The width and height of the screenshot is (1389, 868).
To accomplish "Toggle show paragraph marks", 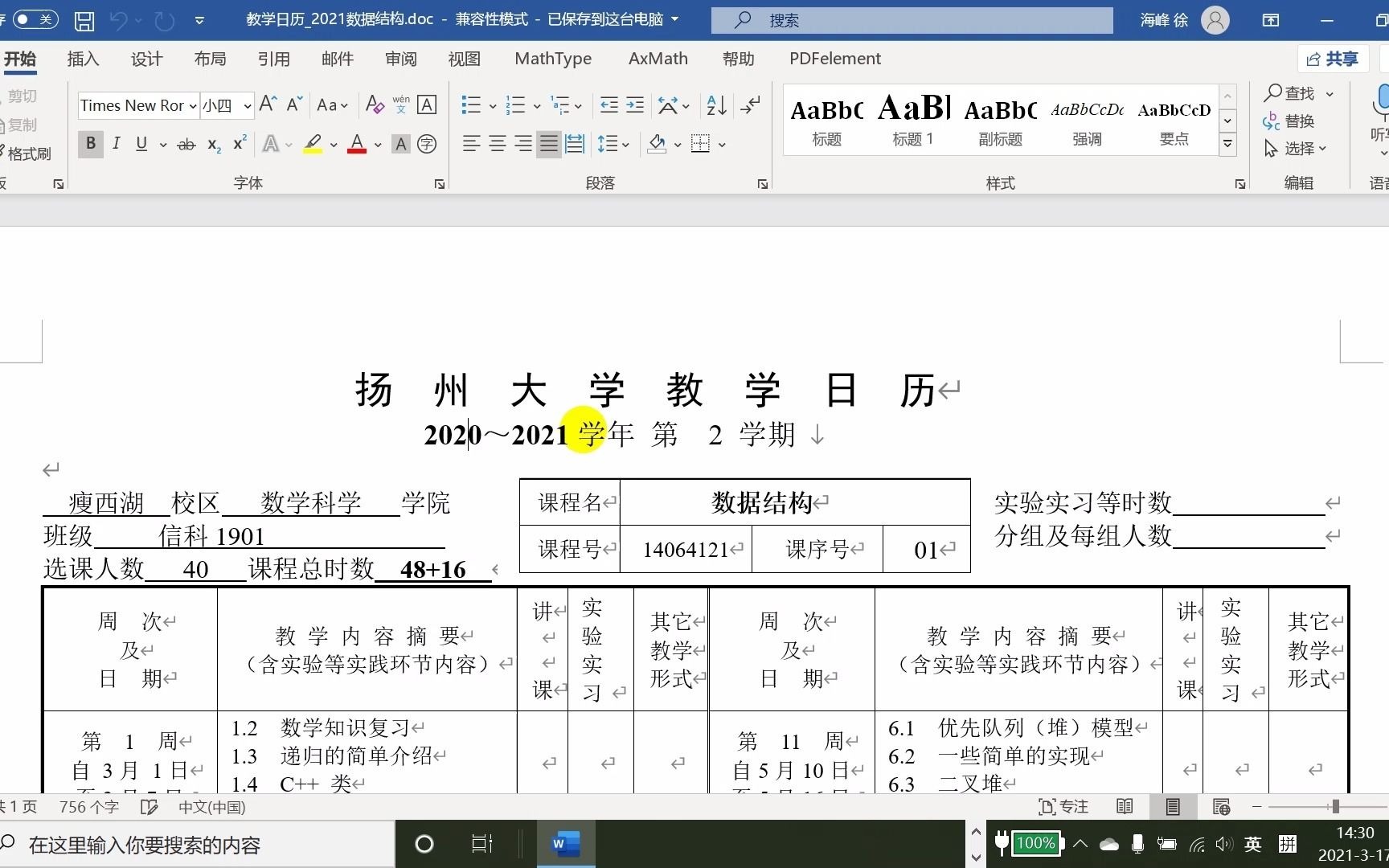I will coord(750,105).
